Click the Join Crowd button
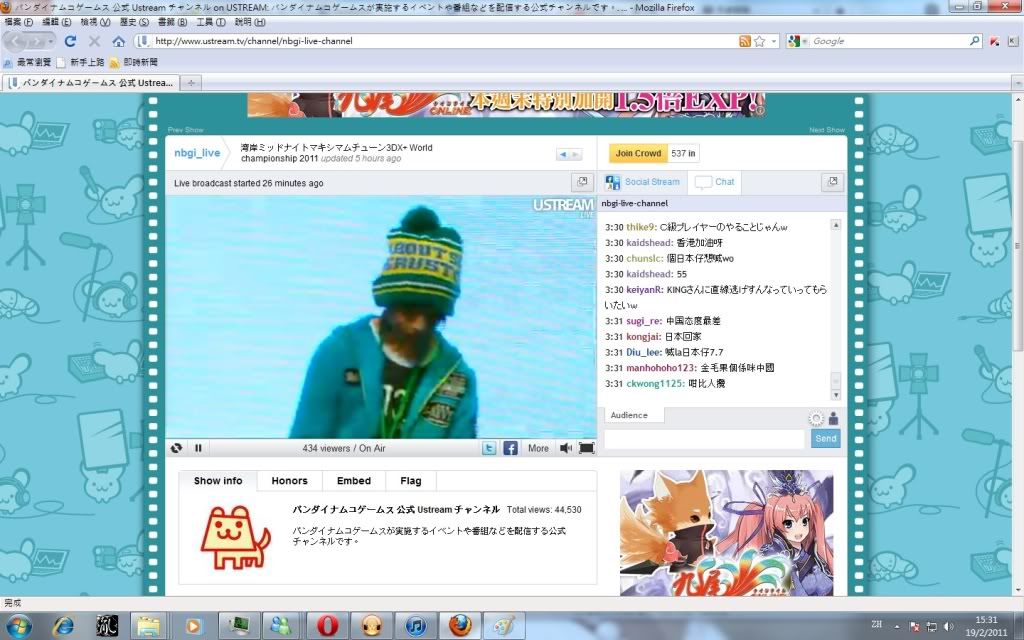Viewport: 1024px width, 640px height. (x=638, y=153)
